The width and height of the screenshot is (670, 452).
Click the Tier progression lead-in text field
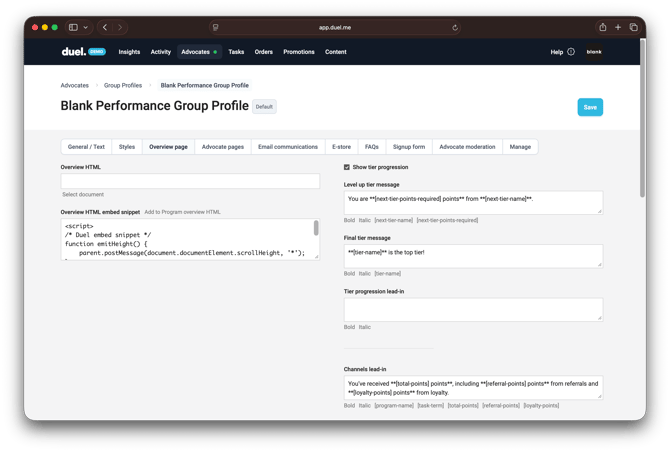473,309
